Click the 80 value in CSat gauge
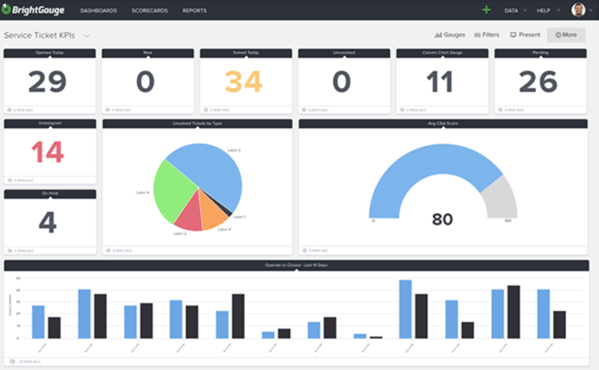The width and height of the screenshot is (599, 370). point(442,220)
